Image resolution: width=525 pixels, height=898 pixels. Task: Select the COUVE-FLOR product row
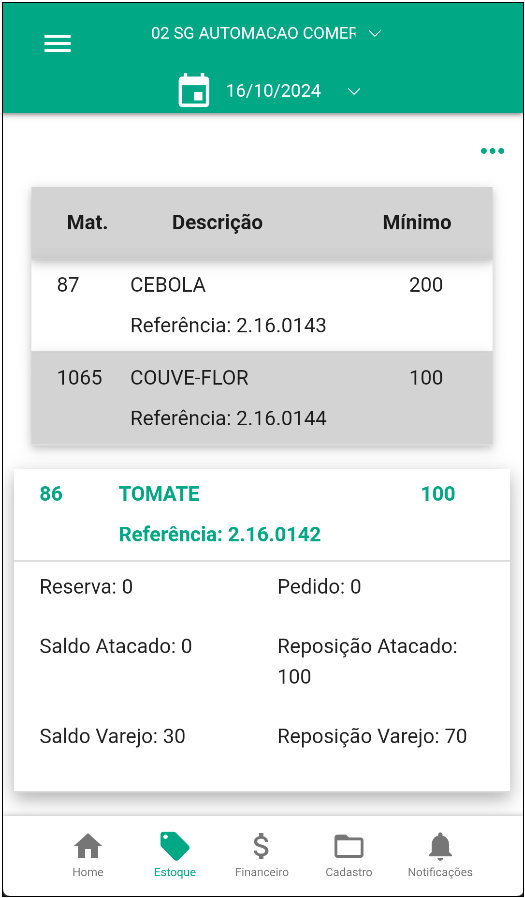pyautogui.click(x=262, y=397)
